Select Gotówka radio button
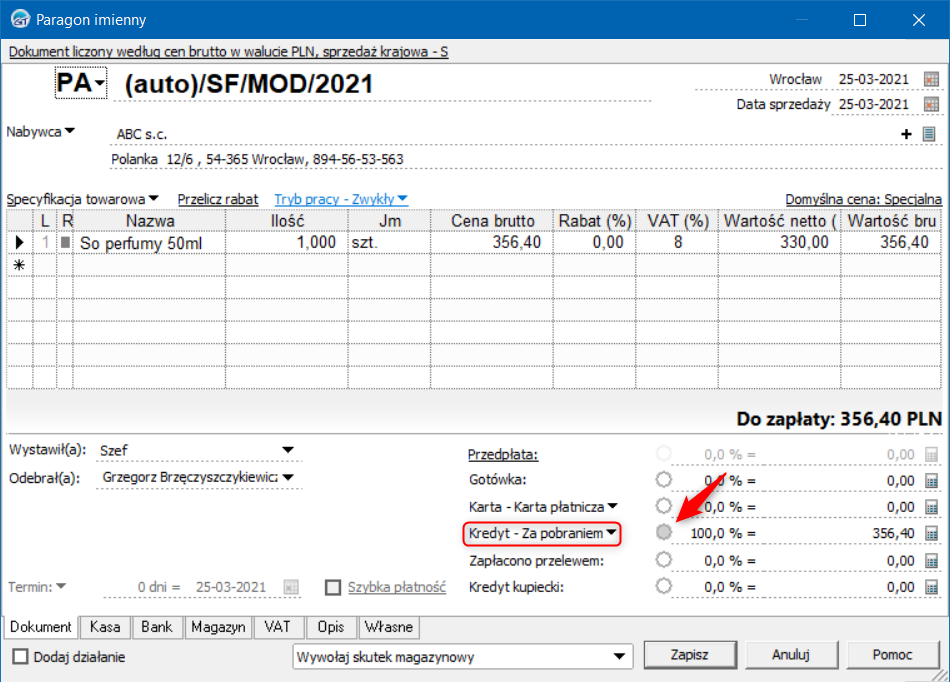The width and height of the screenshot is (950, 682). tap(664, 480)
